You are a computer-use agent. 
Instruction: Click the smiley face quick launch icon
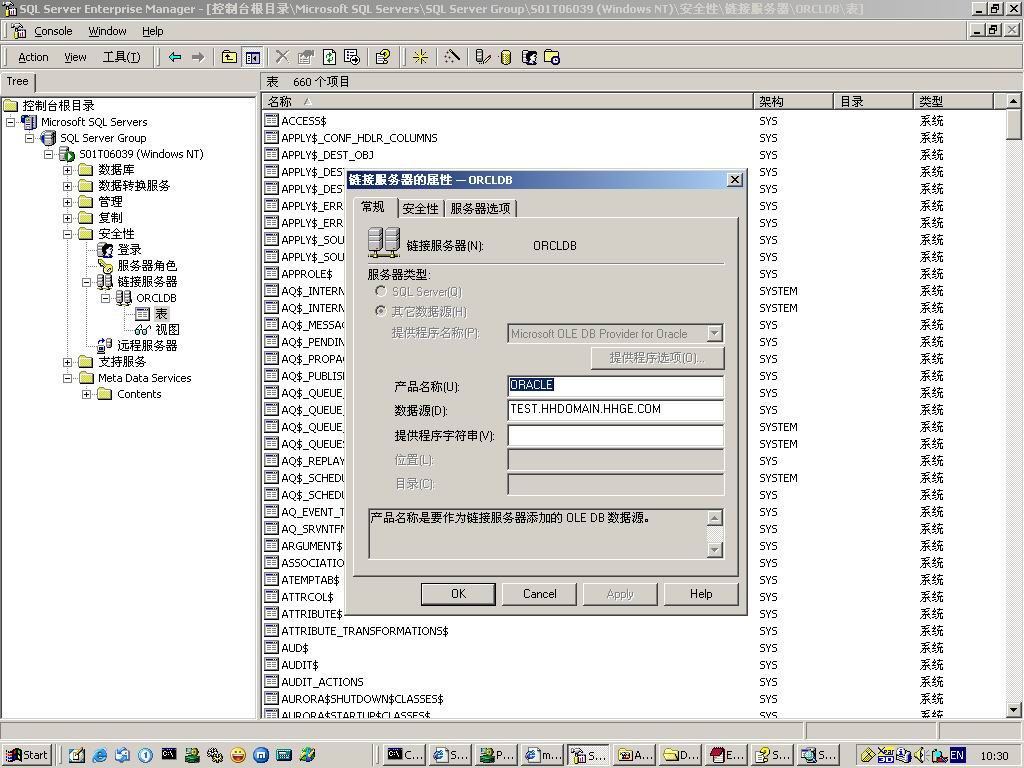tap(238, 755)
